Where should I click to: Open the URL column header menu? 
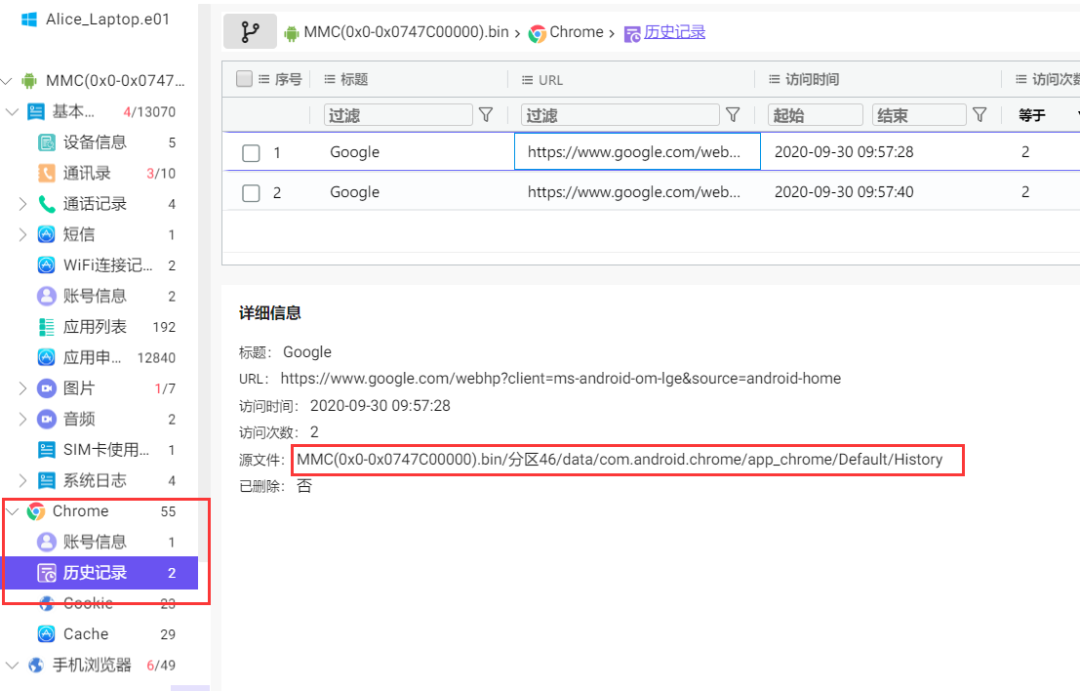point(528,80)
